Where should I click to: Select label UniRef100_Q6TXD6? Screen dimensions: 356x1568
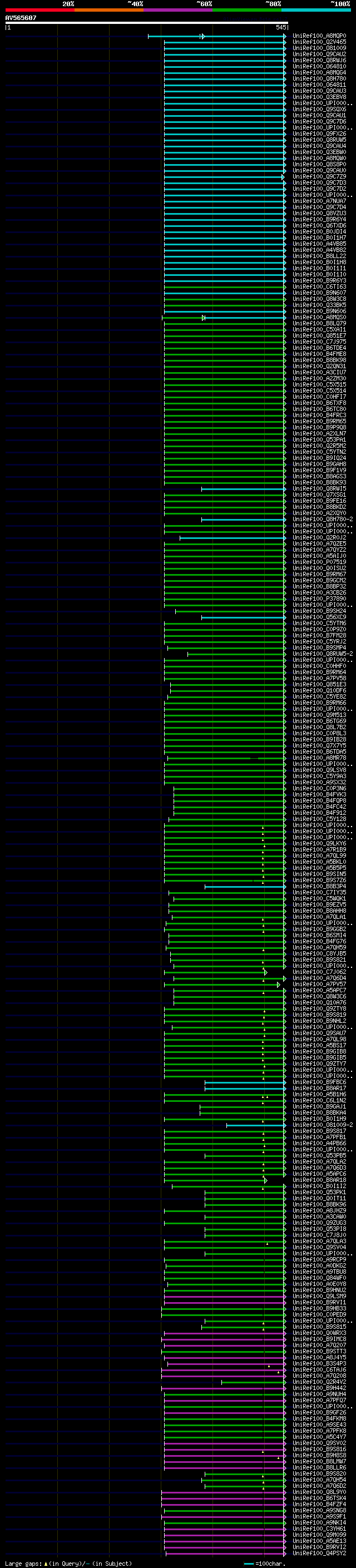point(319,225)
